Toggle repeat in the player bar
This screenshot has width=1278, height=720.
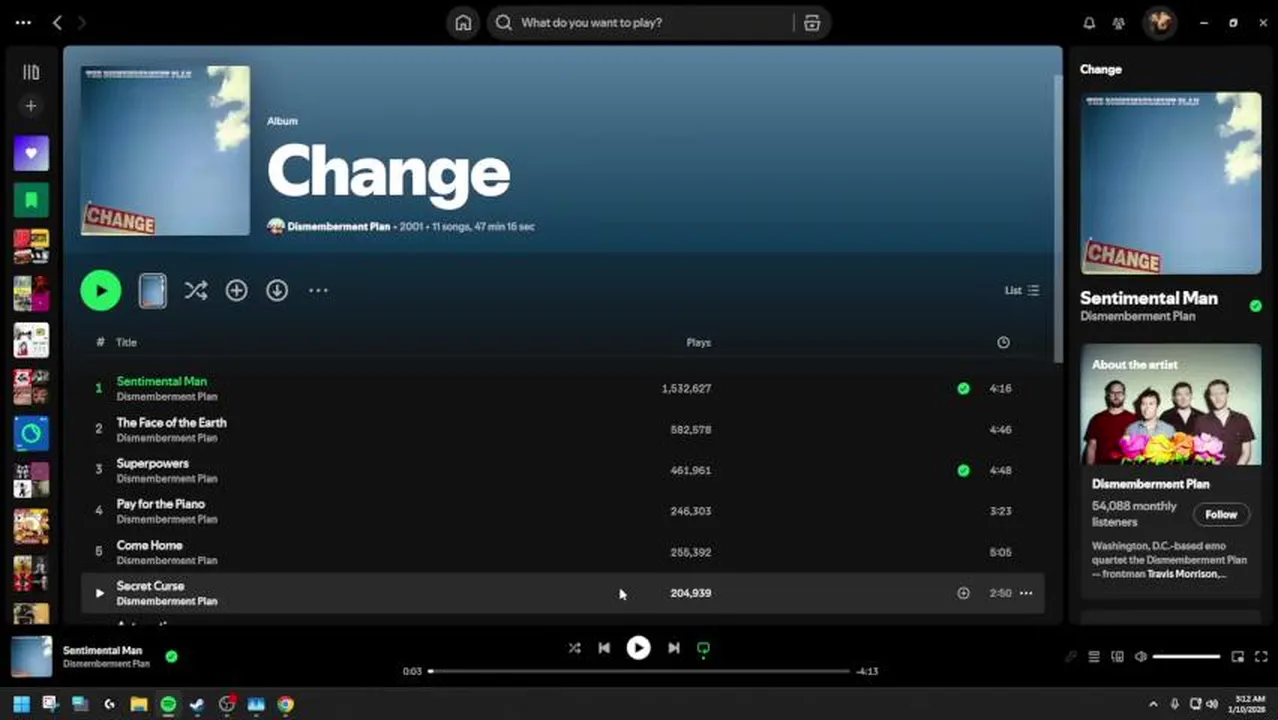click(x=703, y=648)
